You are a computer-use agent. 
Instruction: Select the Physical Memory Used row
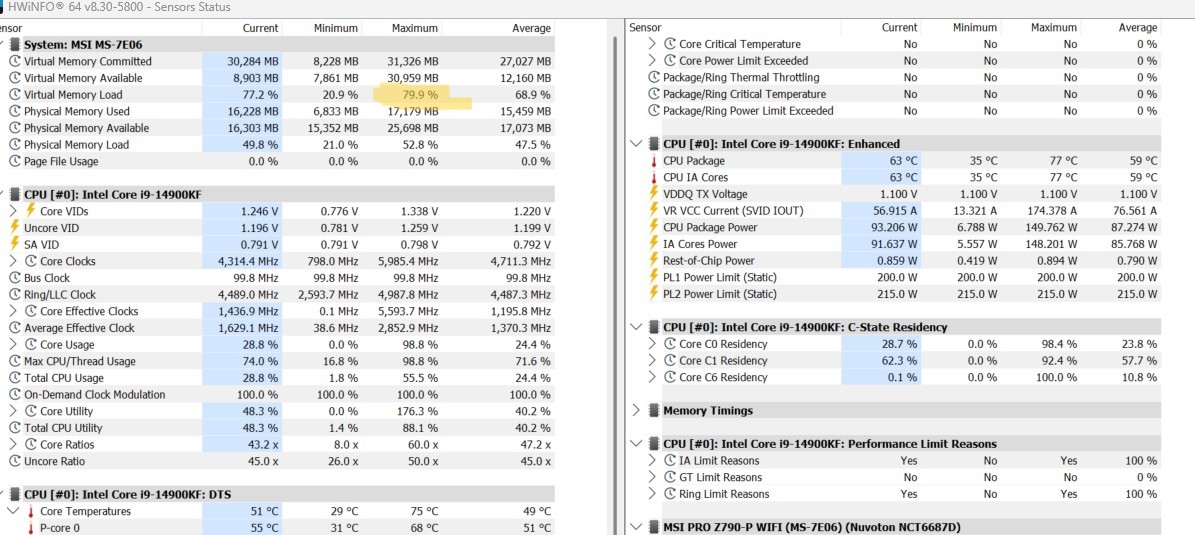point(77,111)
